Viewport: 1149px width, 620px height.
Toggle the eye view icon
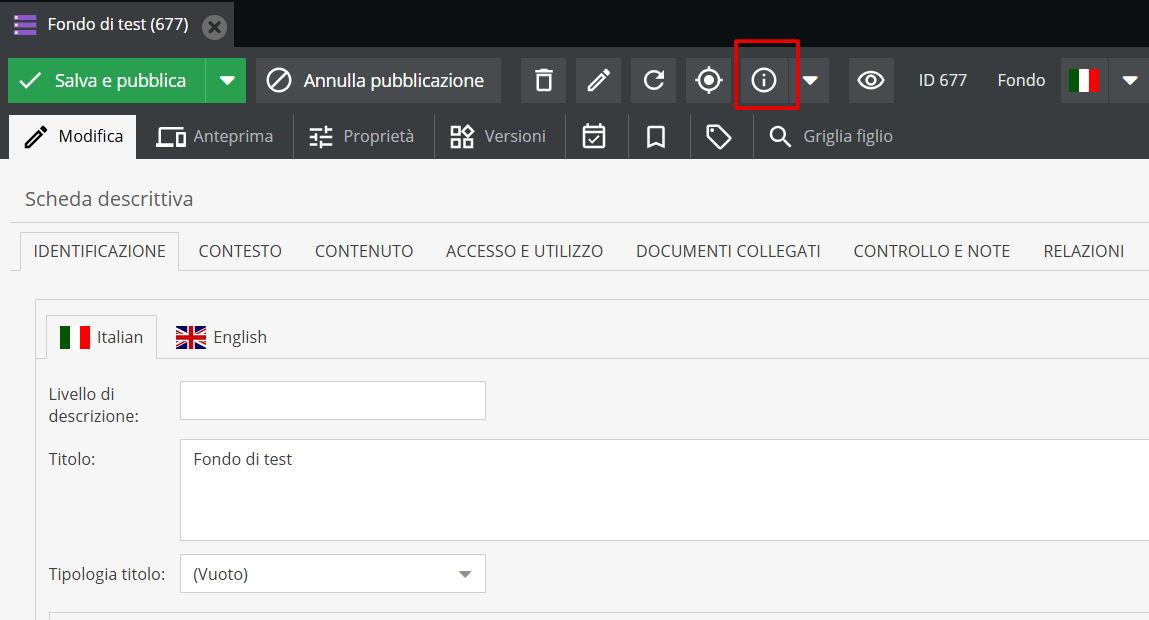pos(871,81)
